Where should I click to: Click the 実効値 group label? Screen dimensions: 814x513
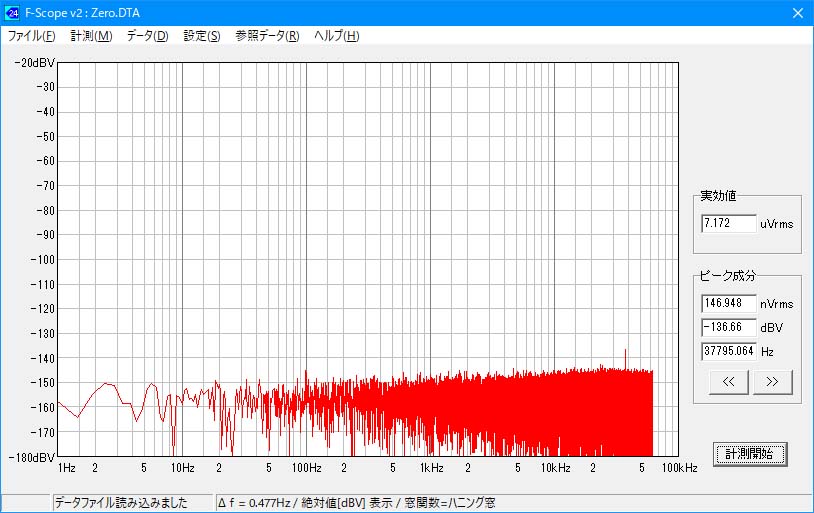coord(718,196)
